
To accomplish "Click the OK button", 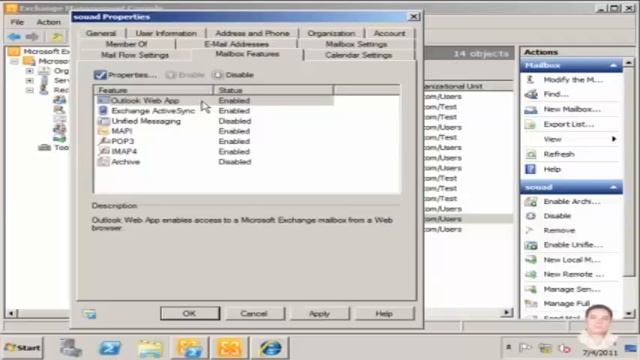I will [190, 313].
